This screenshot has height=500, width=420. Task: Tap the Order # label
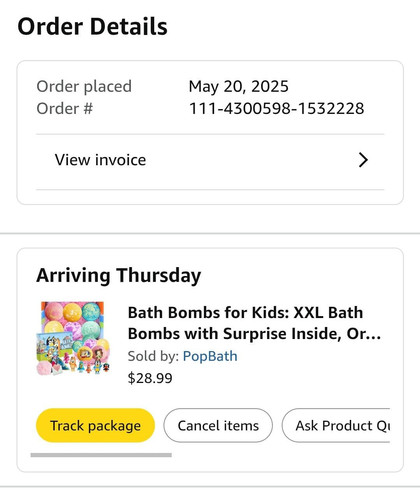click(65, 109)
